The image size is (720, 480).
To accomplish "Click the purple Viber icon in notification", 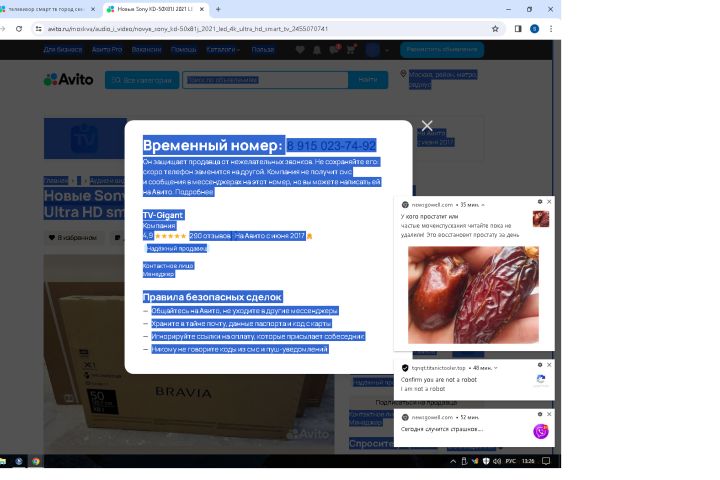I will [x=540, y=431].
